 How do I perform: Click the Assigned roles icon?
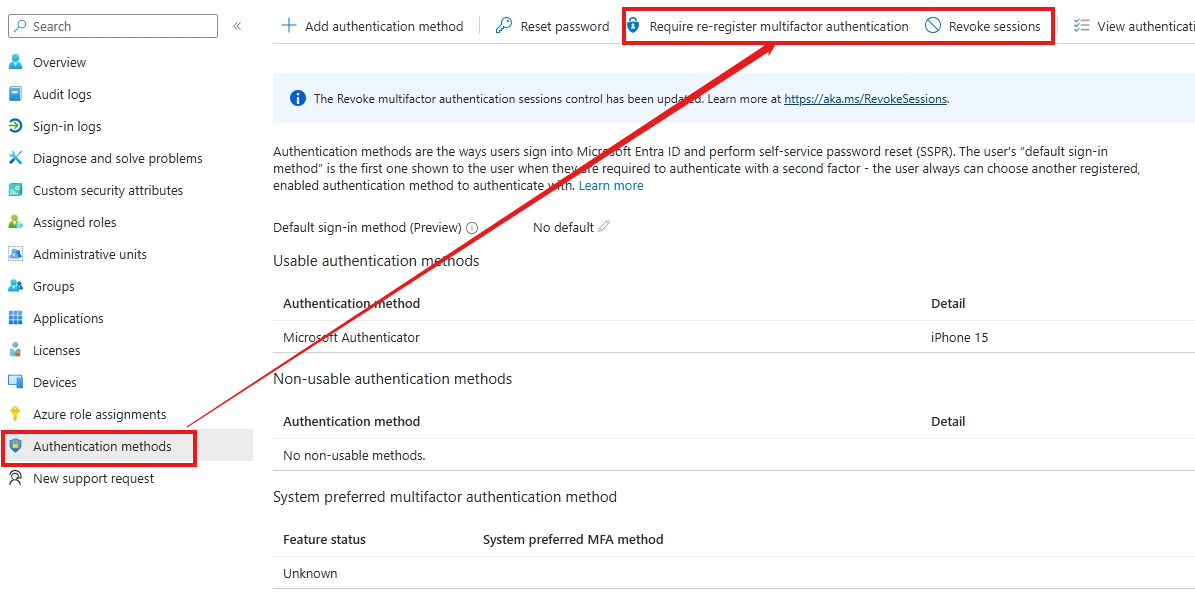[x=15, y=222]
